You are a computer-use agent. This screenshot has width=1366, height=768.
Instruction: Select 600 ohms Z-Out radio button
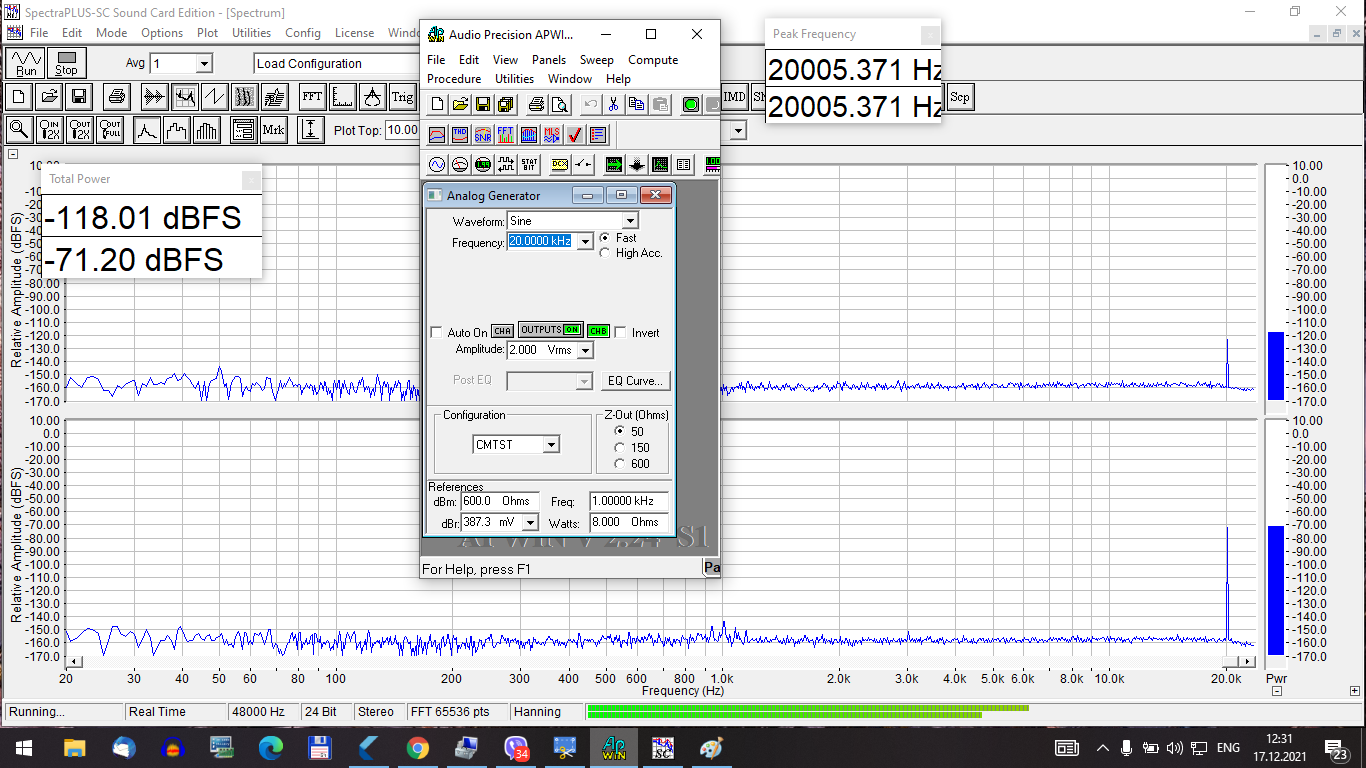620,464
